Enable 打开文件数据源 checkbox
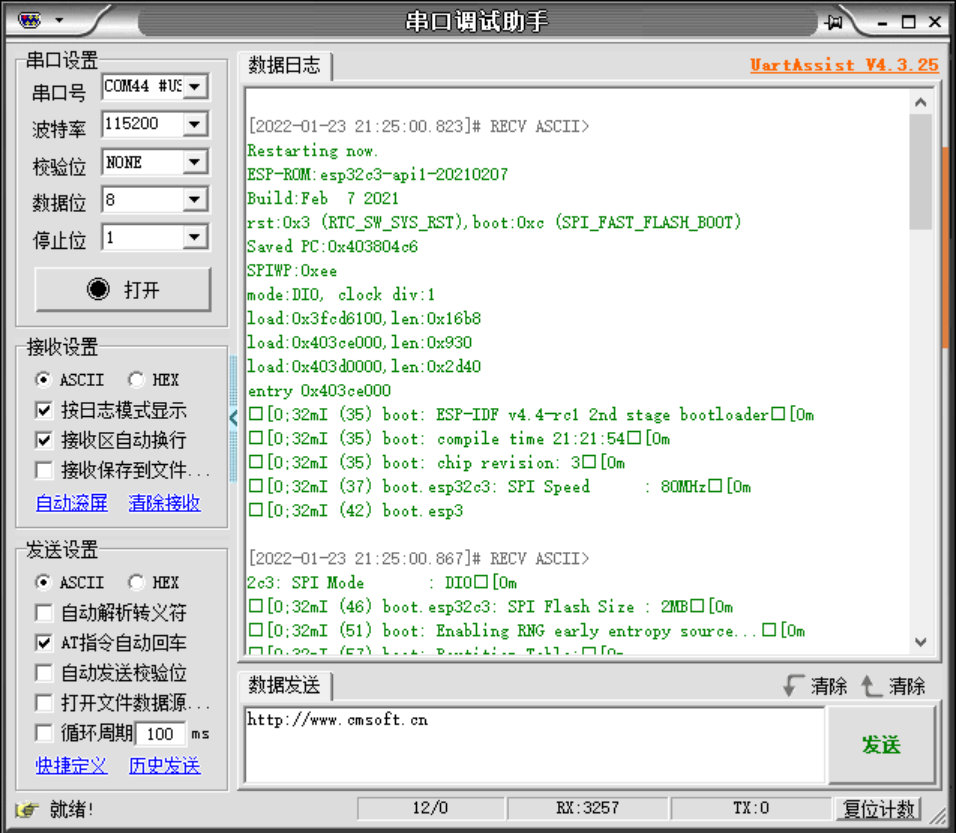The height and width of the screenshot is (833, 956). 44,703
